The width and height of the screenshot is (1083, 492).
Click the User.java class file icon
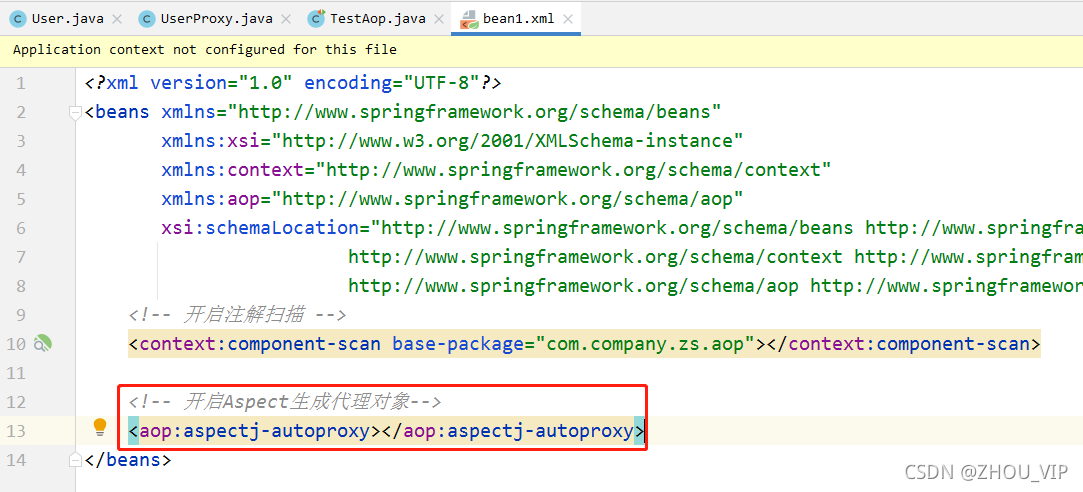pos(18,19)
